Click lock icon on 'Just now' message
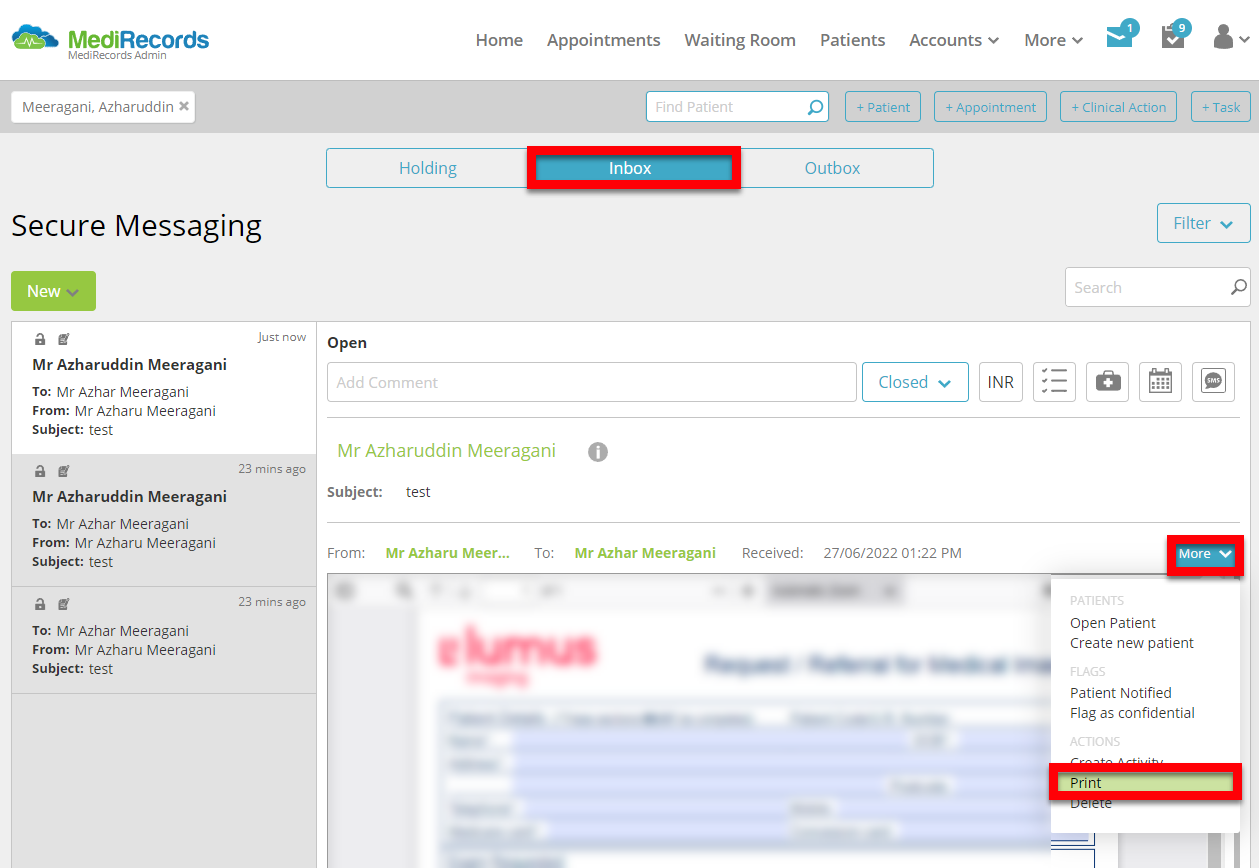 click(40, 339)
